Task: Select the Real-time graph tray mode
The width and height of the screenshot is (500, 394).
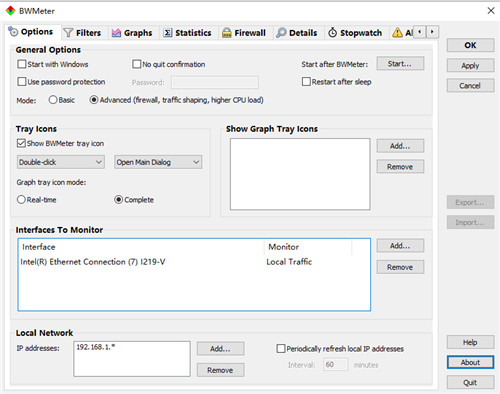Action: click(x=21, y=200)
